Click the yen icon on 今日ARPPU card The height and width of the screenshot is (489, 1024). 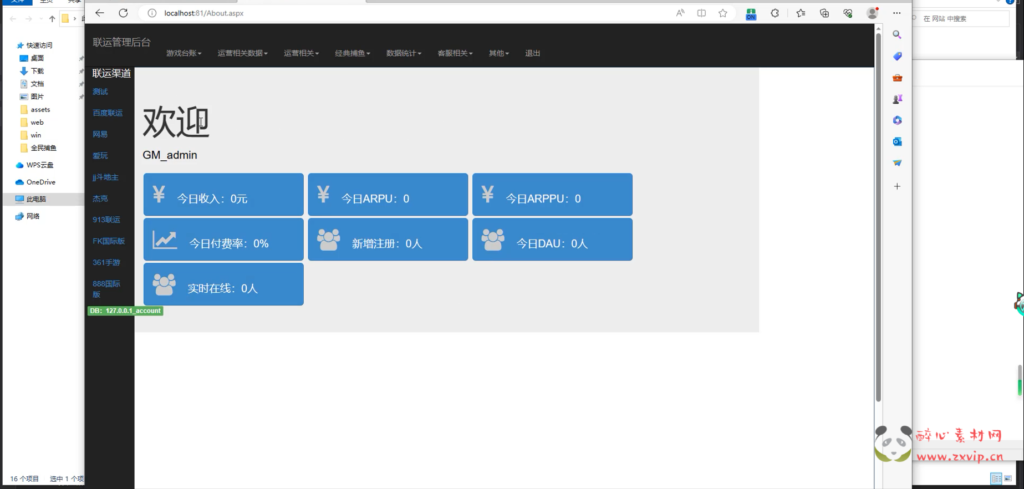[487, 195]
